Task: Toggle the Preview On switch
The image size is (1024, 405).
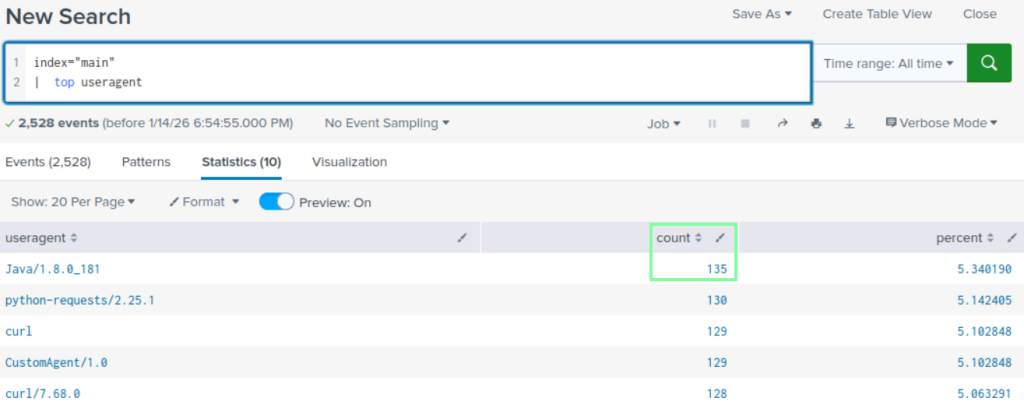Action: click(x=277, y=202)
